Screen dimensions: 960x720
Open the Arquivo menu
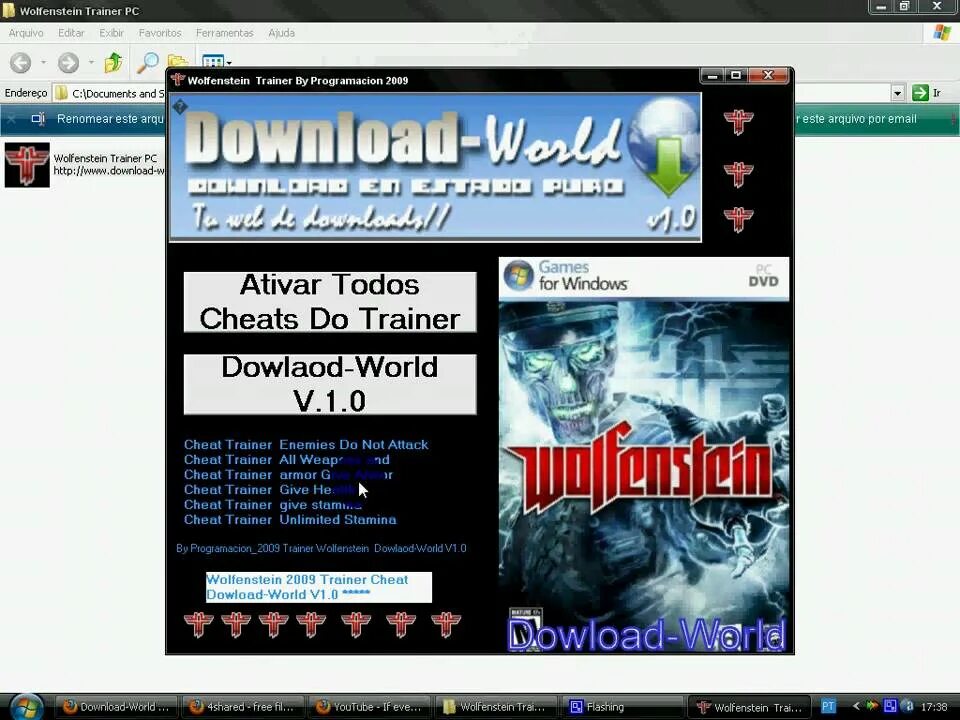click(25, 32)
